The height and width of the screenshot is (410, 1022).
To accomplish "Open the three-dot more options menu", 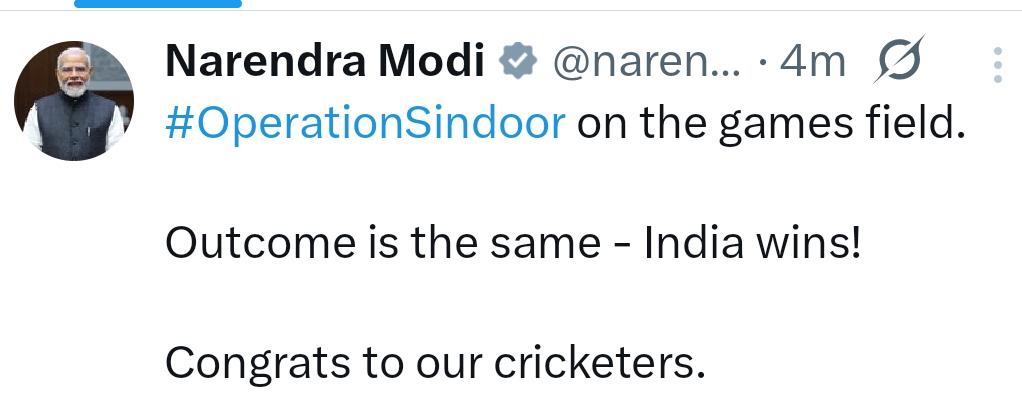I will [996, 65].
